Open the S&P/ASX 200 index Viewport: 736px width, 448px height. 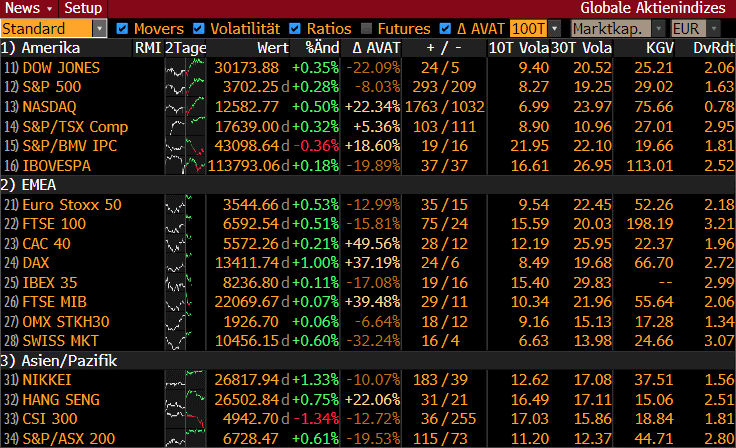tap(69, 439)
